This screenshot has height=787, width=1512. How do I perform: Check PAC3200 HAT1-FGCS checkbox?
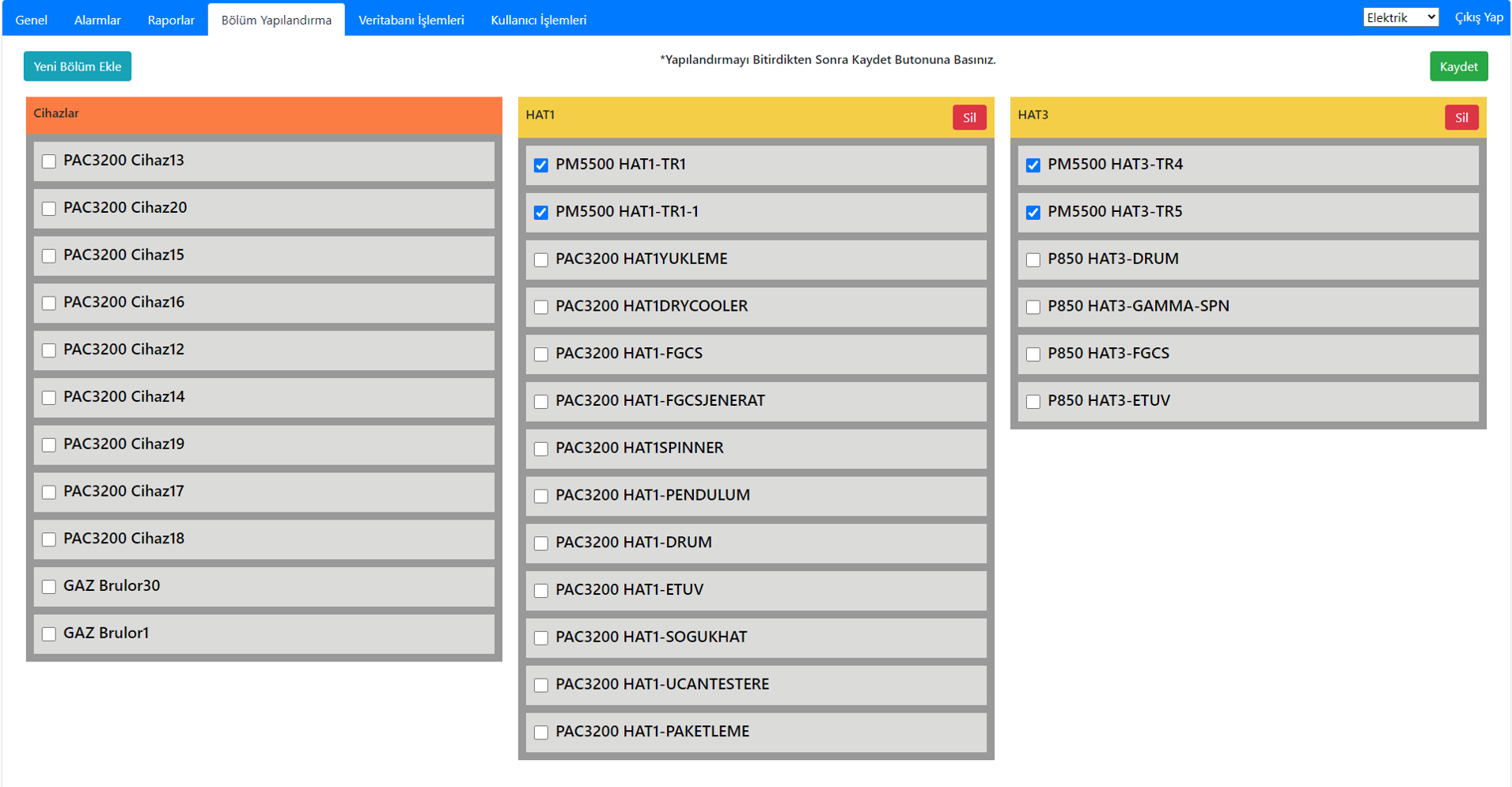point(541,354)
